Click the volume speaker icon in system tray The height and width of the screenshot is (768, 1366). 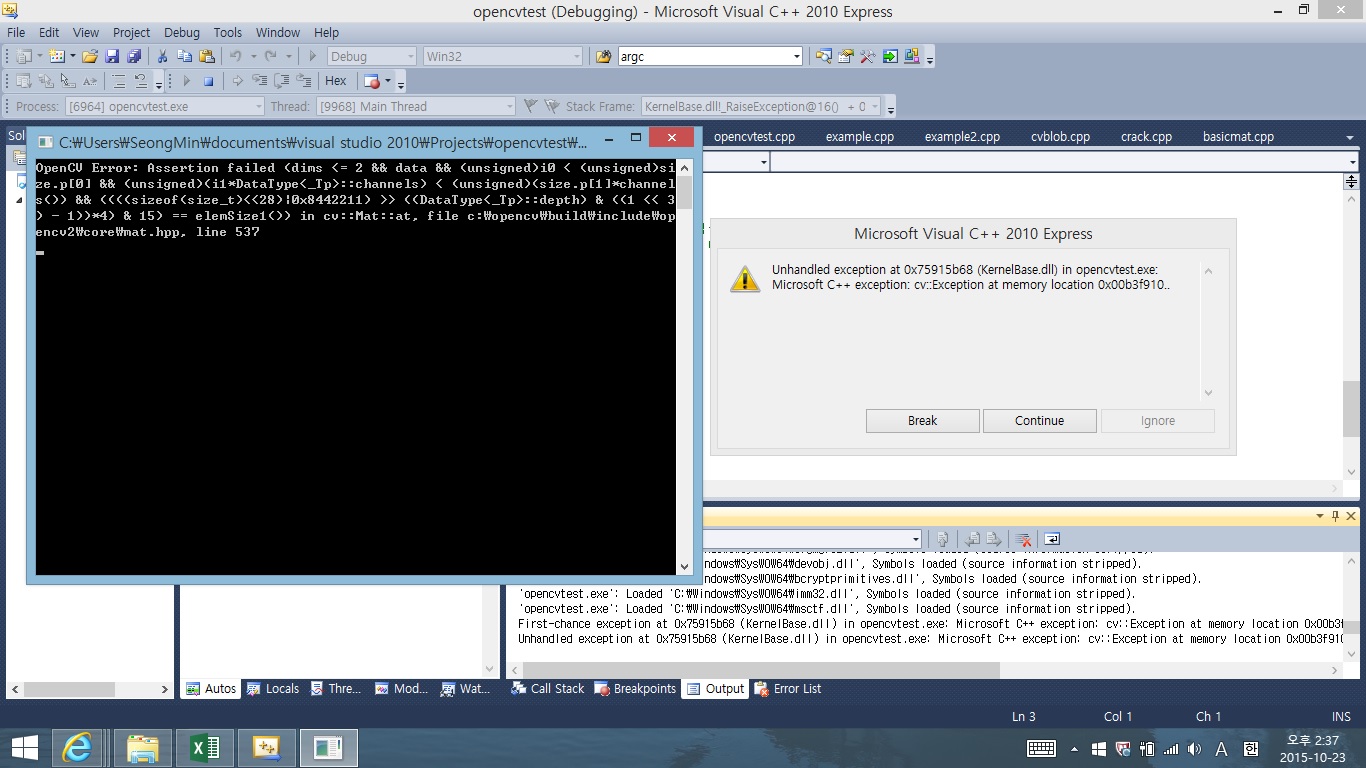[1194, 749]
